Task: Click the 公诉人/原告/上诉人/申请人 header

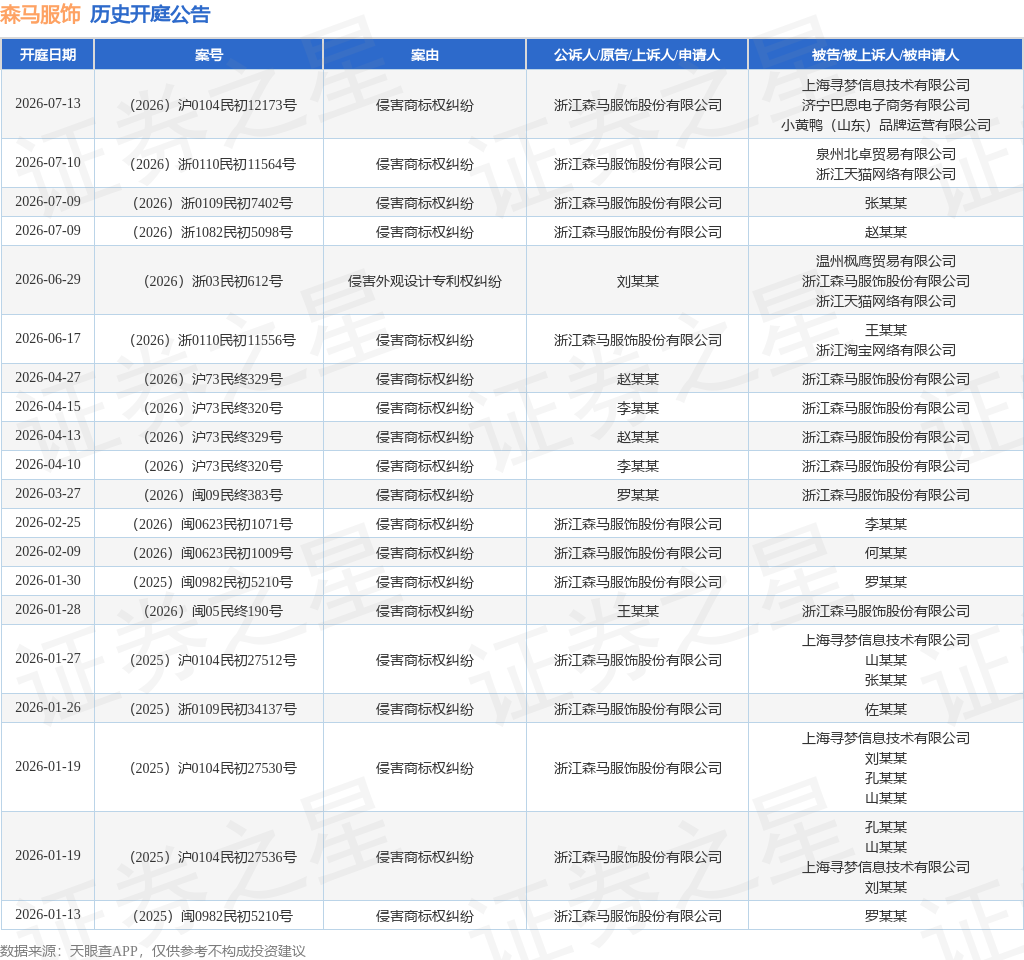Action: pos(637,55)
